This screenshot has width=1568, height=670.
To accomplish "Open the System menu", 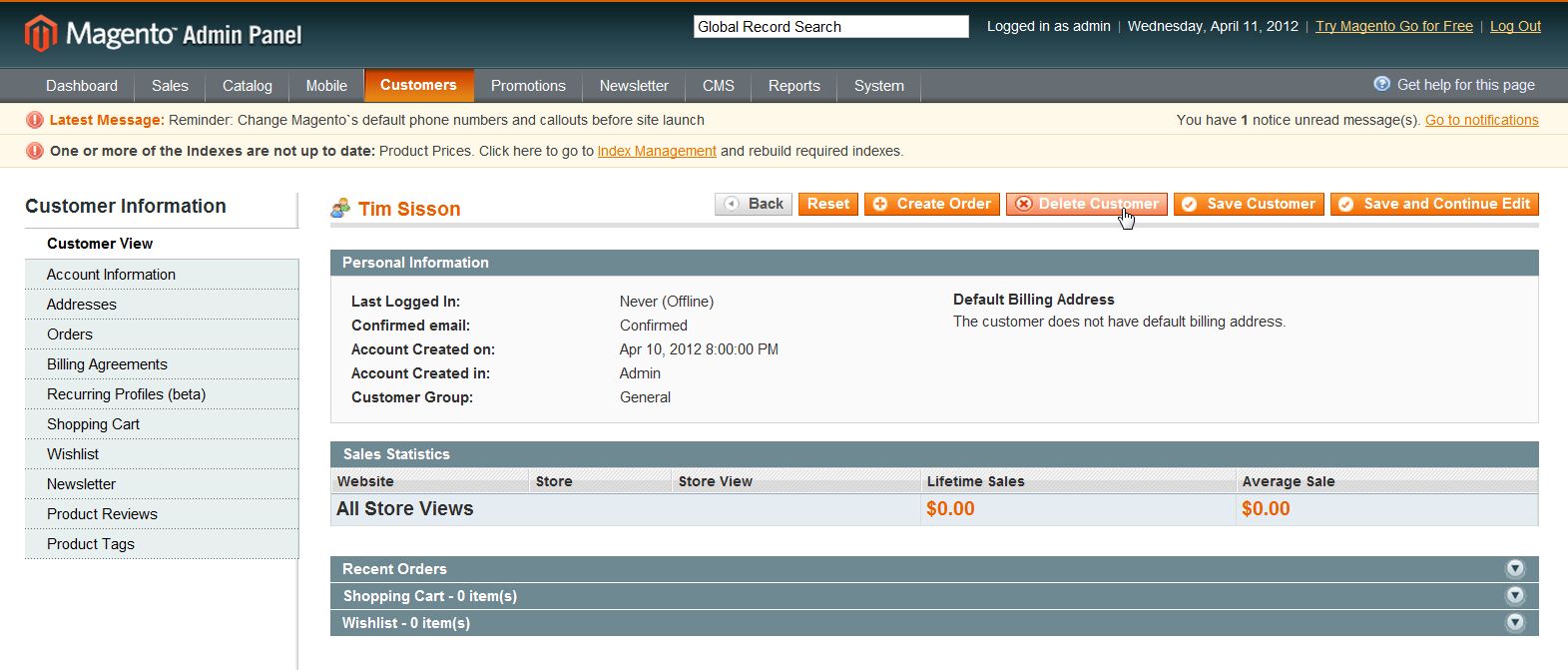I will click(x=878, y=86).
